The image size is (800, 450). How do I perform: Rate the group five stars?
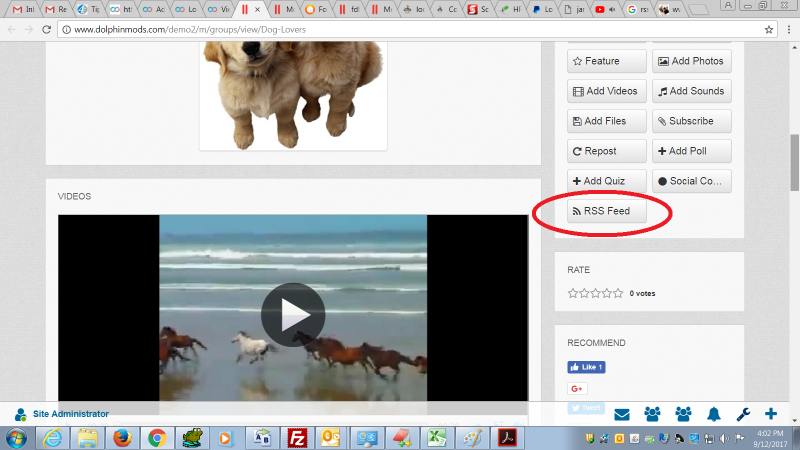click(618, 293)
